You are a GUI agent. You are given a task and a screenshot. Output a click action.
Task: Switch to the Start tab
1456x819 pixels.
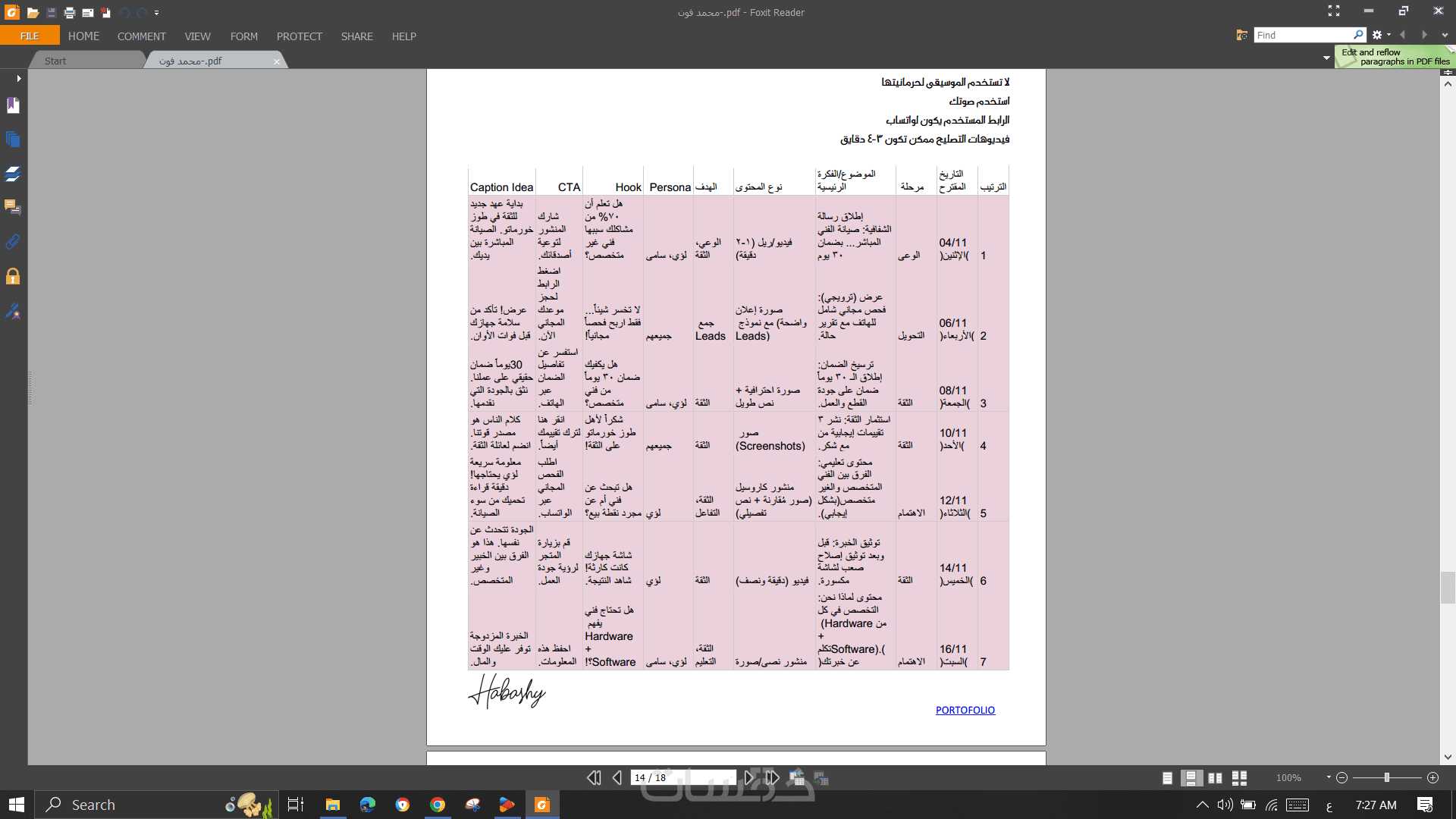tap(55, 61)
